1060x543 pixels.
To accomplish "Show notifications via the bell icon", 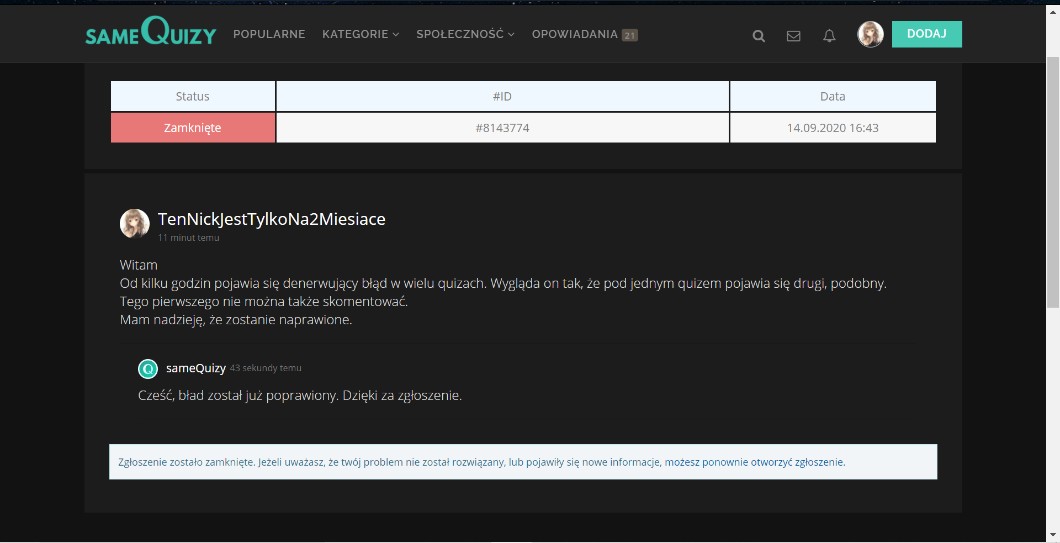I will (829, 36).
